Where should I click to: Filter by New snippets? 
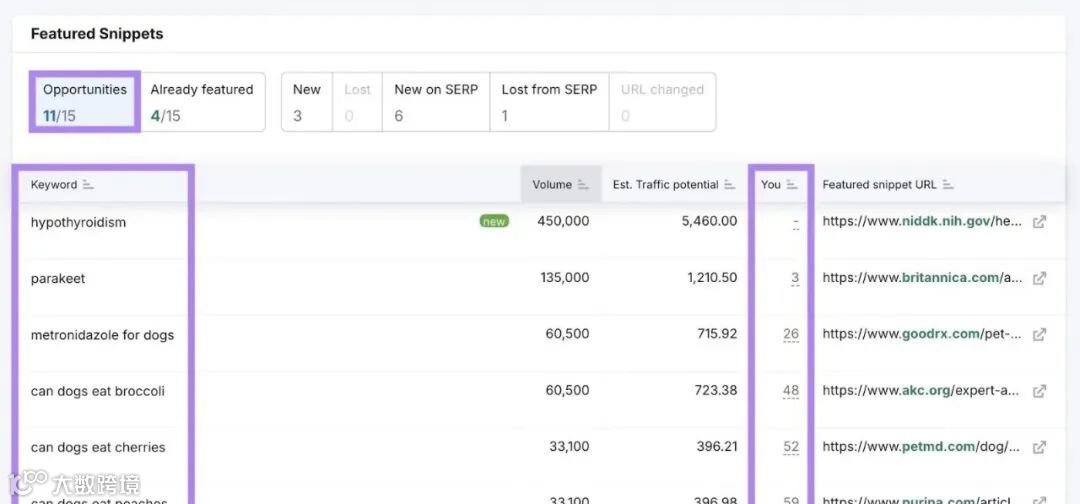[306, 102]
